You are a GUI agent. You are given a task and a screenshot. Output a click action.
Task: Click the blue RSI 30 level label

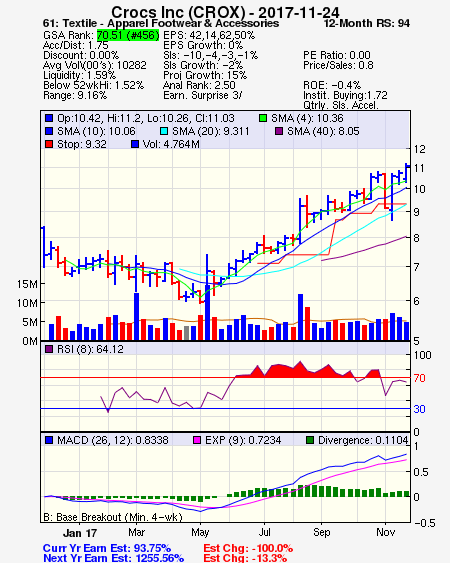pyautogui.click(x=419, y=409)
